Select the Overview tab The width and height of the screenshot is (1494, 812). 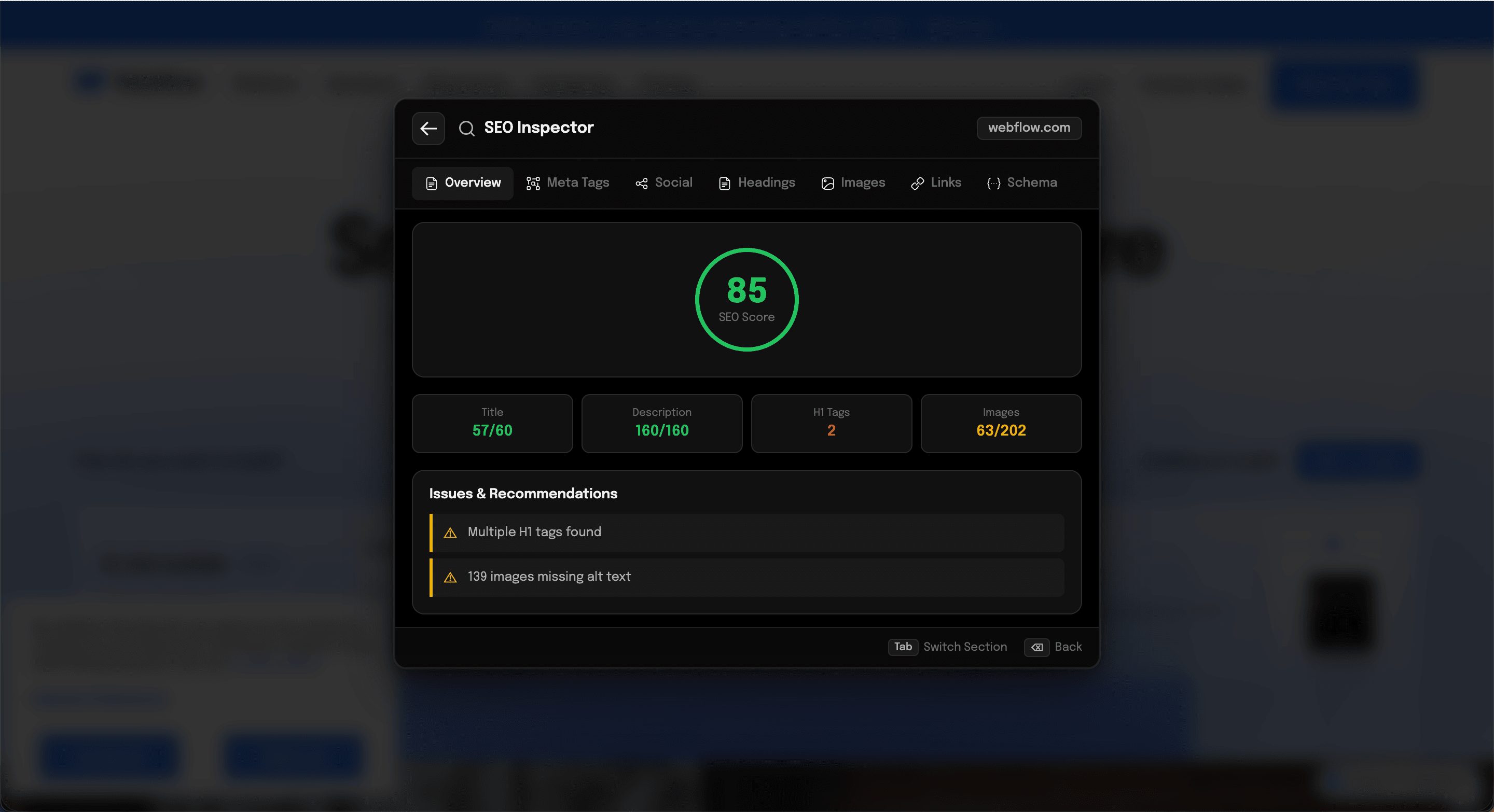coord(462,183)
